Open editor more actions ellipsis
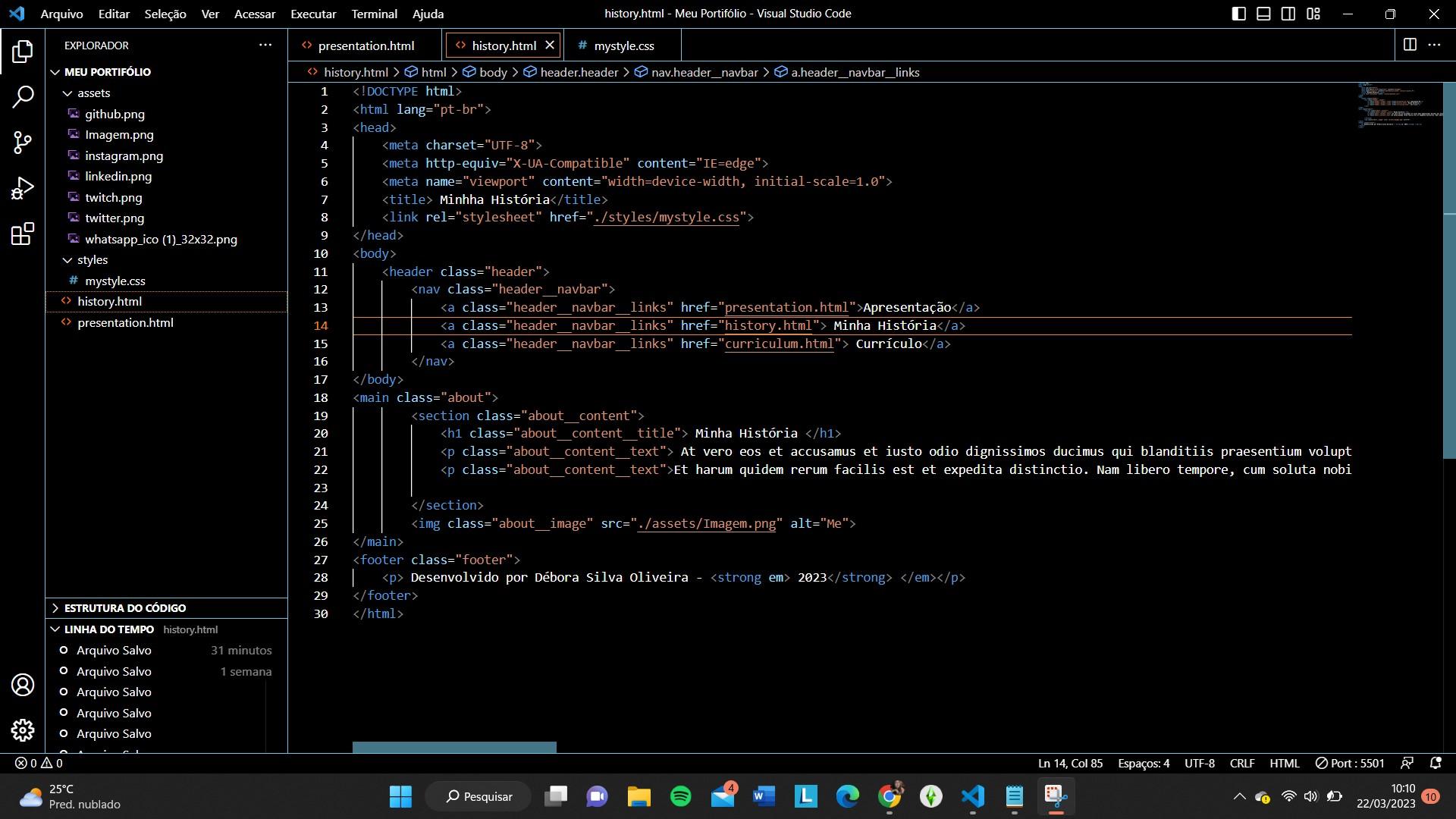This screenshot has width=1456, height=819. (x=1434, y=45)
